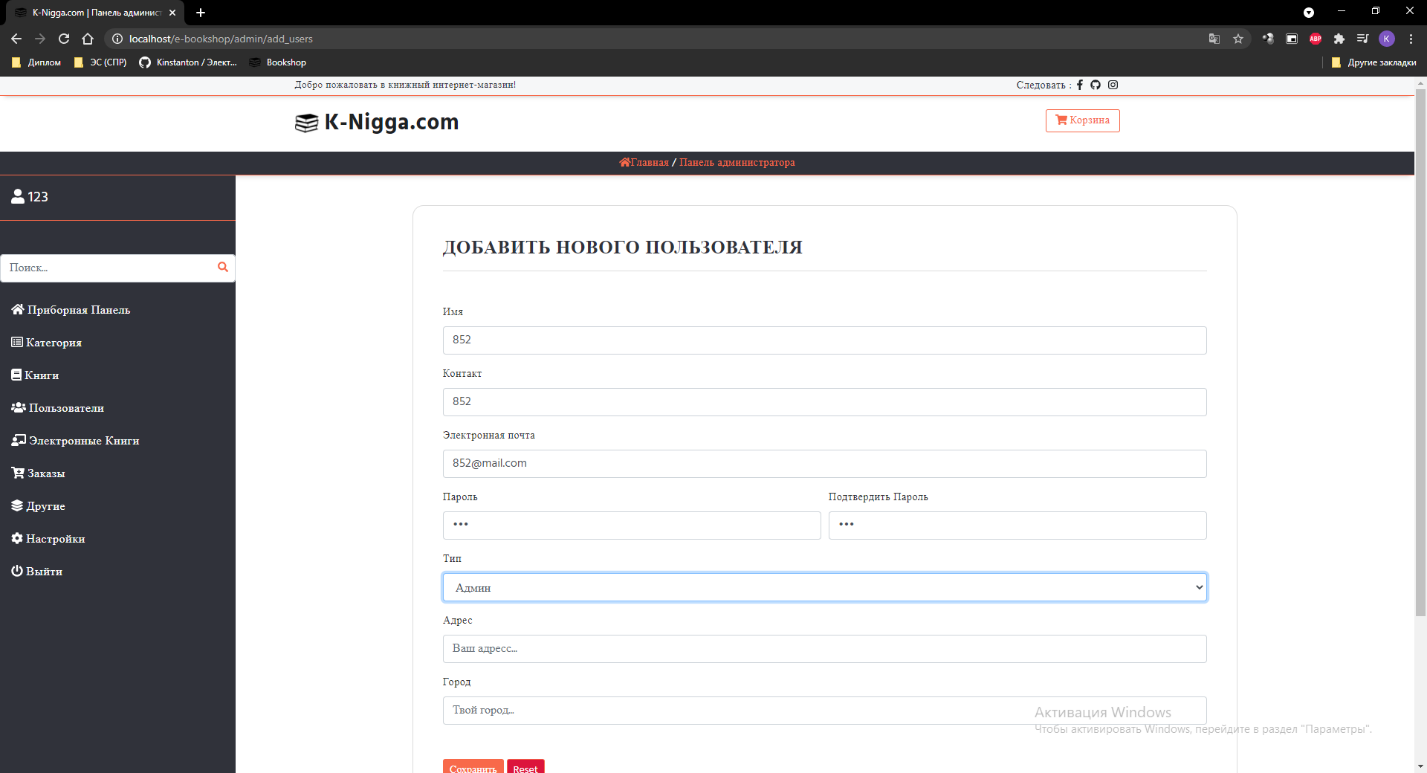Viewport: 1427px width, 773px height.
Task: Follow the Панель администратора breadcrumb link
Action: coord(737,162)
